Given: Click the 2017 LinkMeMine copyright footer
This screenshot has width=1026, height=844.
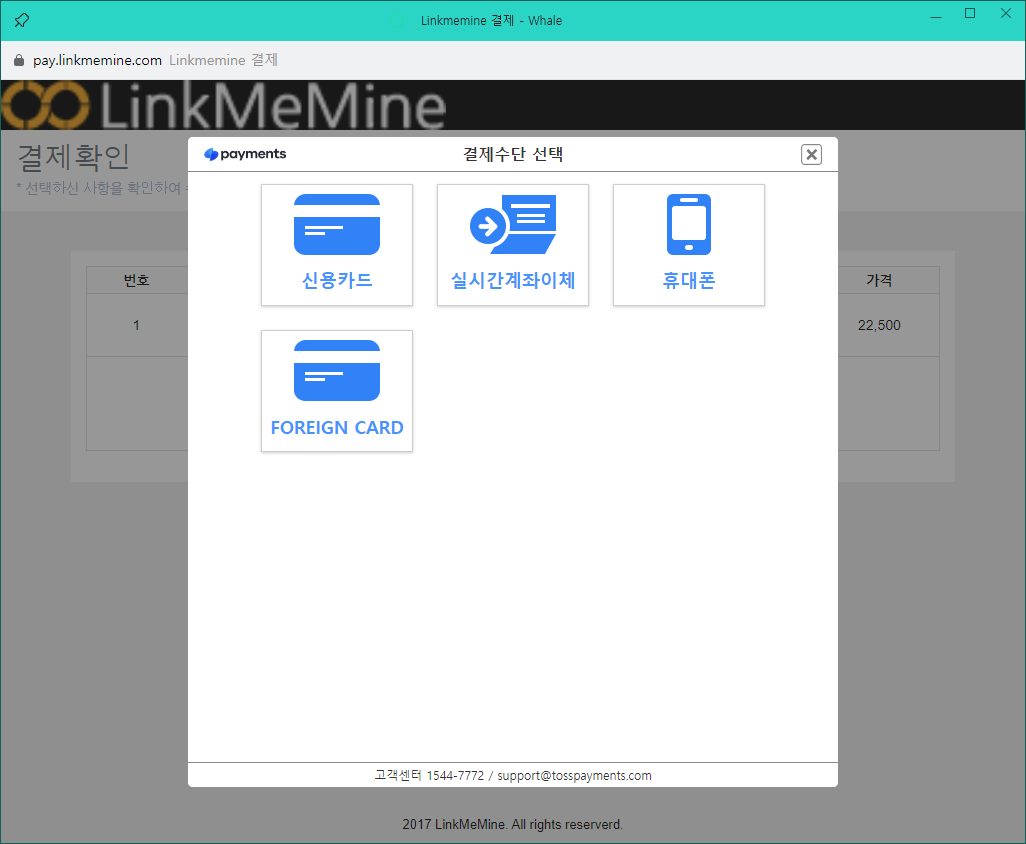Looking at the screenshot, I should tap(512, 824).
